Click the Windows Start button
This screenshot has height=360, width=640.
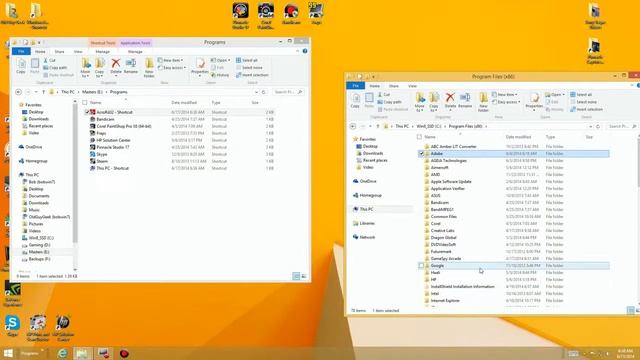point(8,353)
